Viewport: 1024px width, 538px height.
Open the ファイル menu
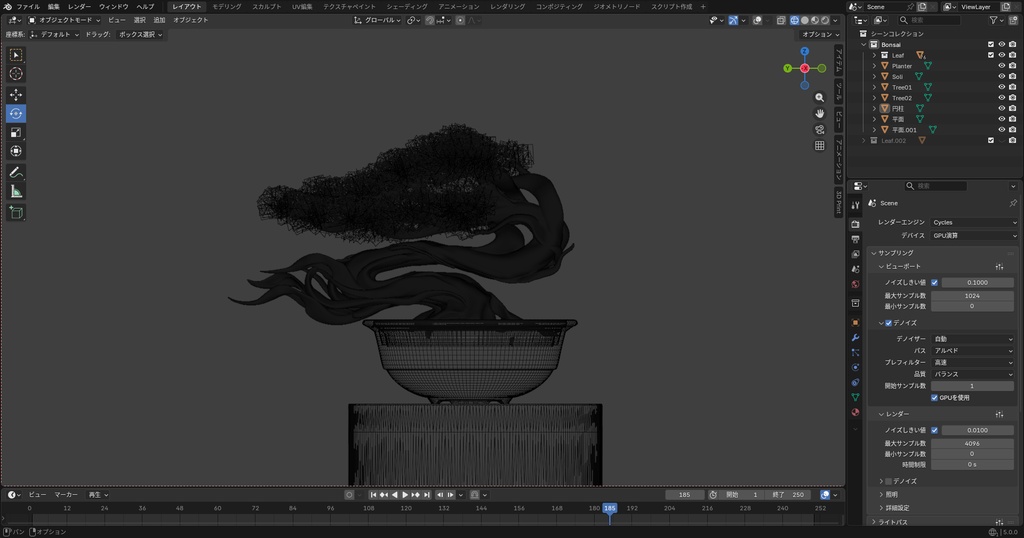point(28,6)
